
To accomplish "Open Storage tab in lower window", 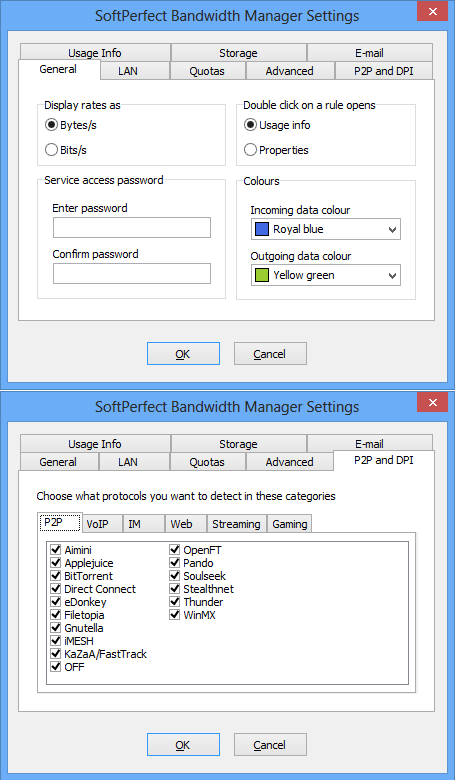I will (x=238, y=444).
